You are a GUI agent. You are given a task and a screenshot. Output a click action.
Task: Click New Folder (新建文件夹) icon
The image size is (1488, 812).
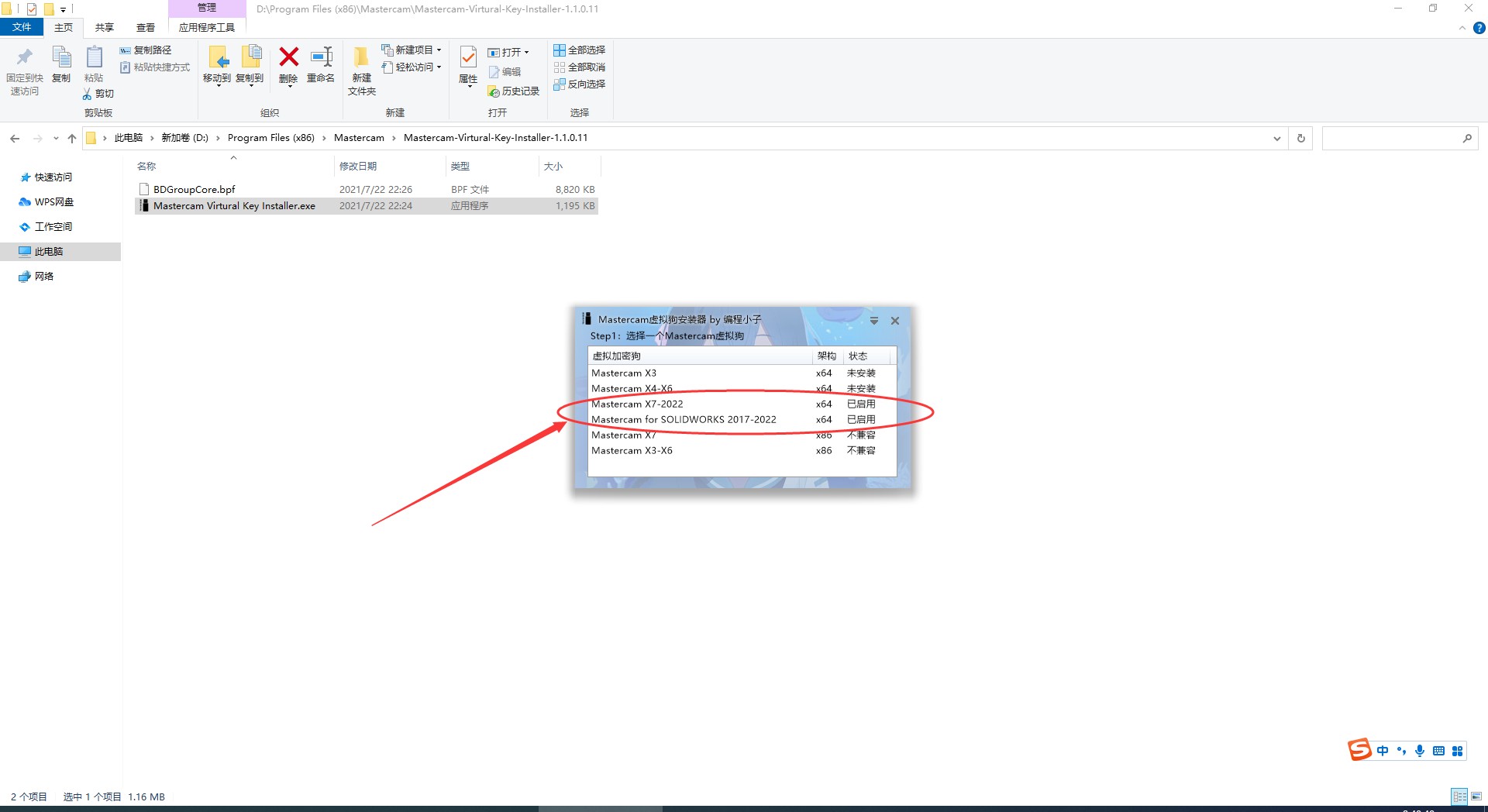pyautogui.click(x=361, y=57)
